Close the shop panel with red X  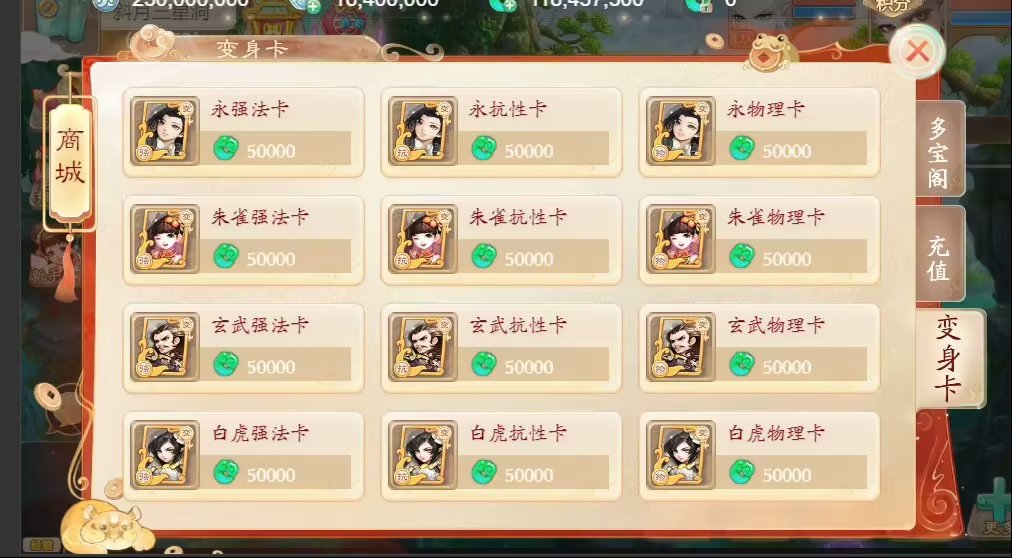coord(917,52)
